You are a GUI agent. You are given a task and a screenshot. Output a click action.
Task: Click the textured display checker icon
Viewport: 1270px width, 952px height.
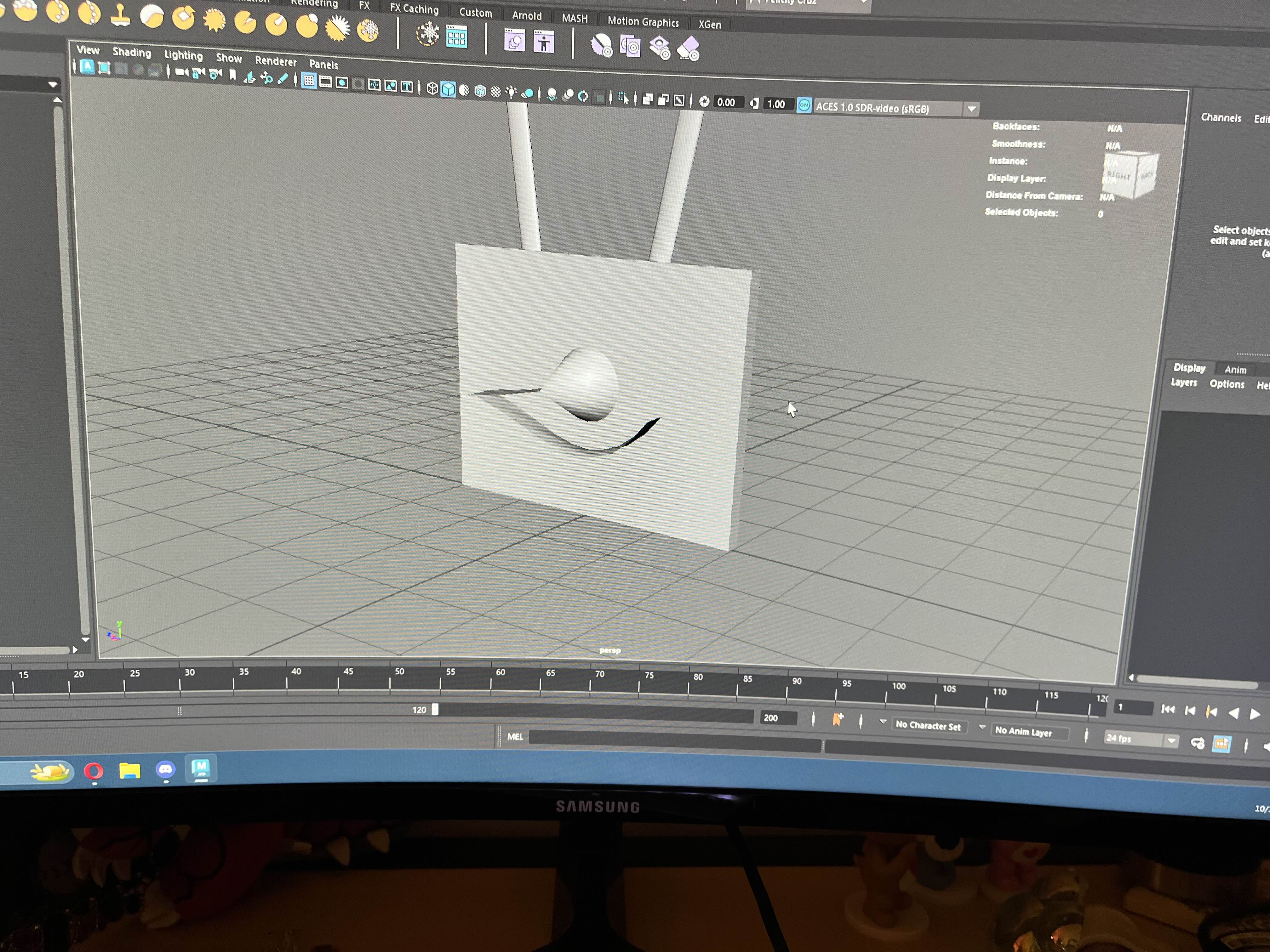495,92
